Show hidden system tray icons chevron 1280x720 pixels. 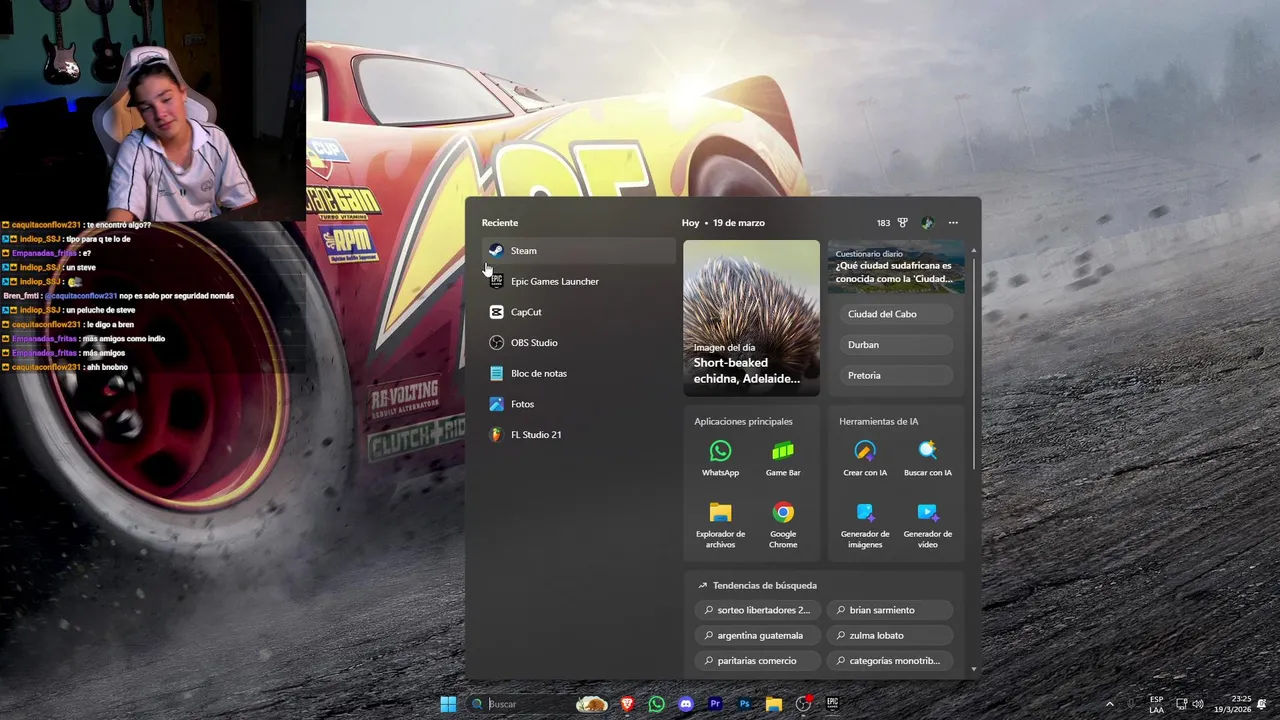(1109, 704)
